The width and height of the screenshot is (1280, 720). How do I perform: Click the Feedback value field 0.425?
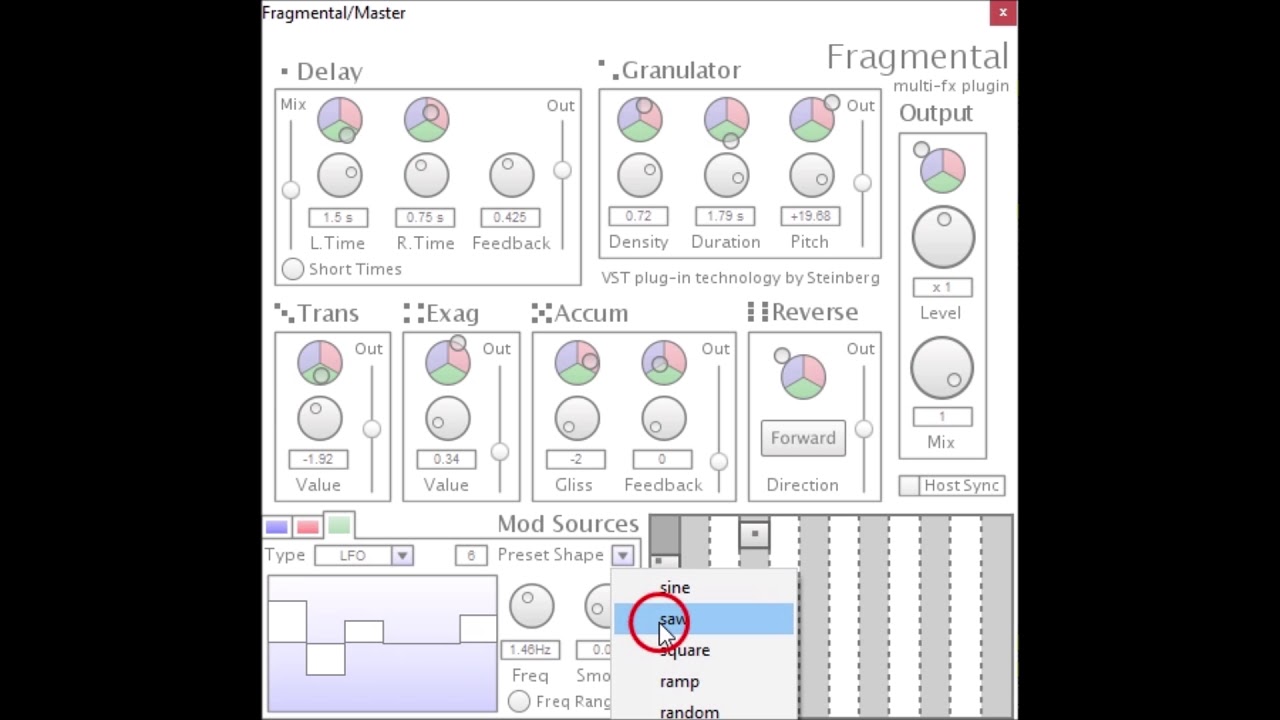tap(510, 217)
